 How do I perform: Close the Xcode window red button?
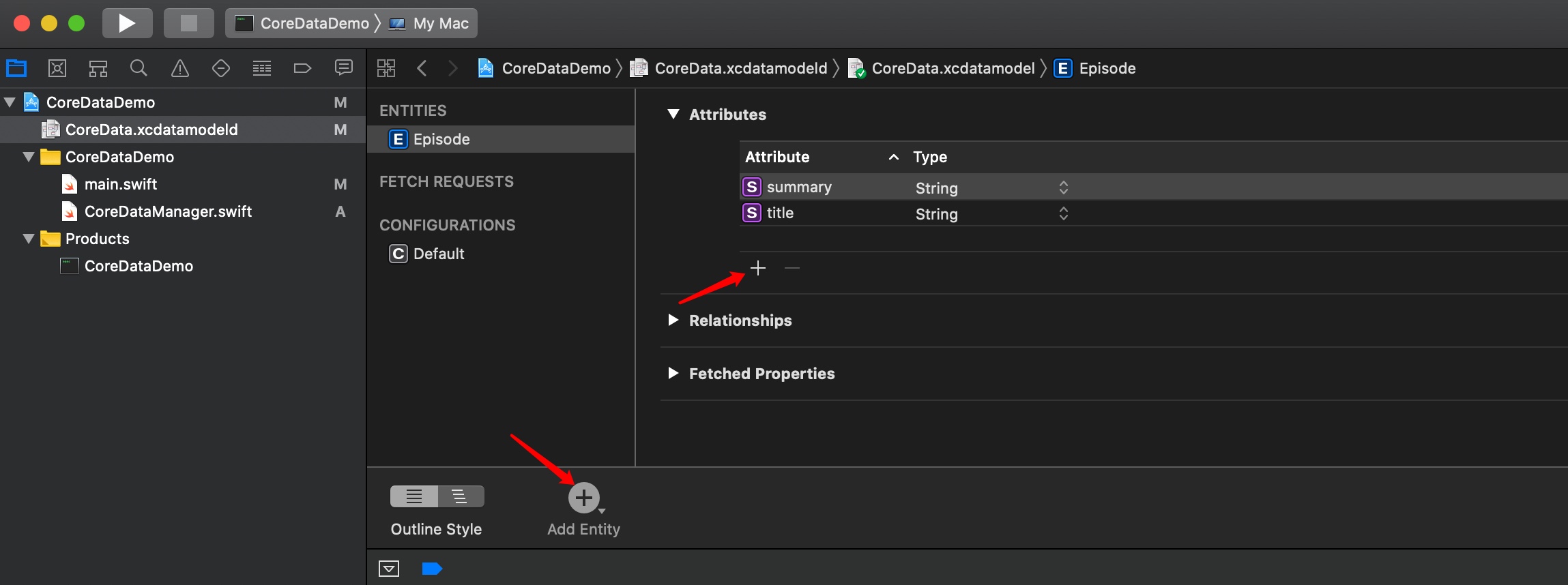tap(22, 23)
